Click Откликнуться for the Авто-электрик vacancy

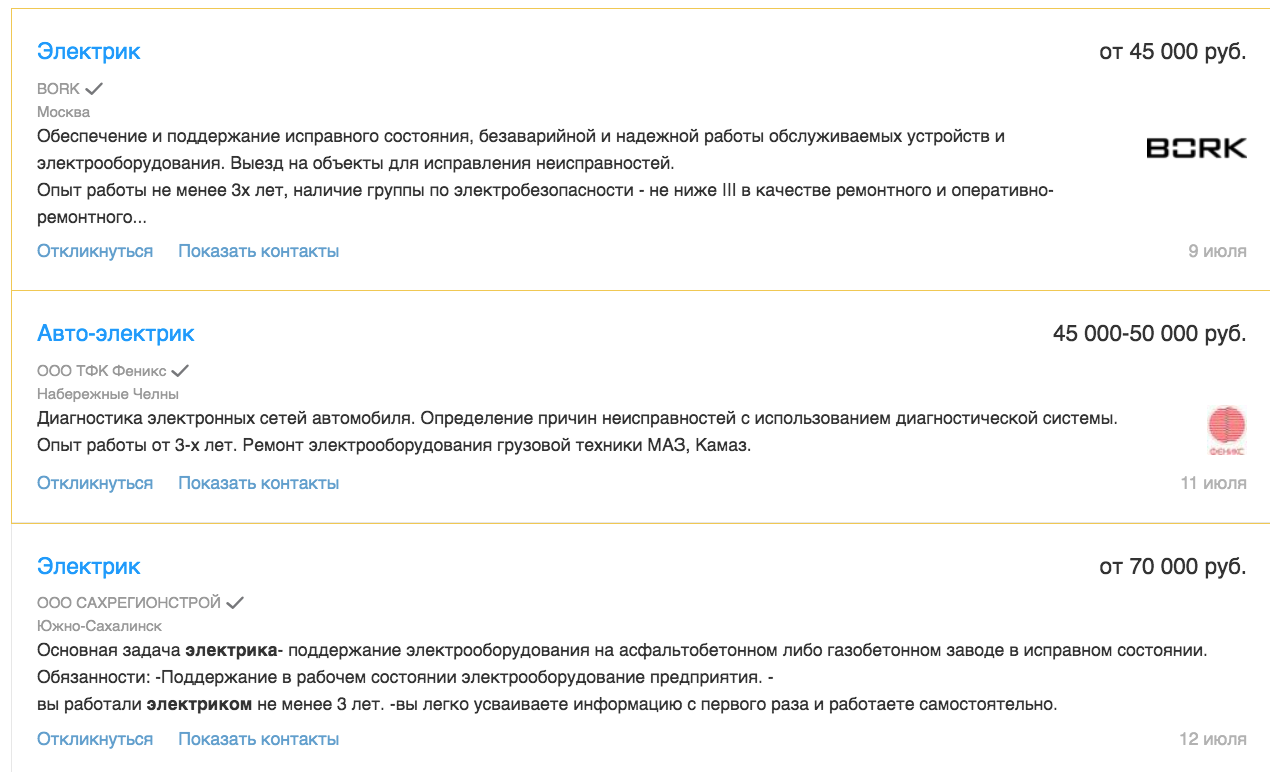(x=95, y=483)
